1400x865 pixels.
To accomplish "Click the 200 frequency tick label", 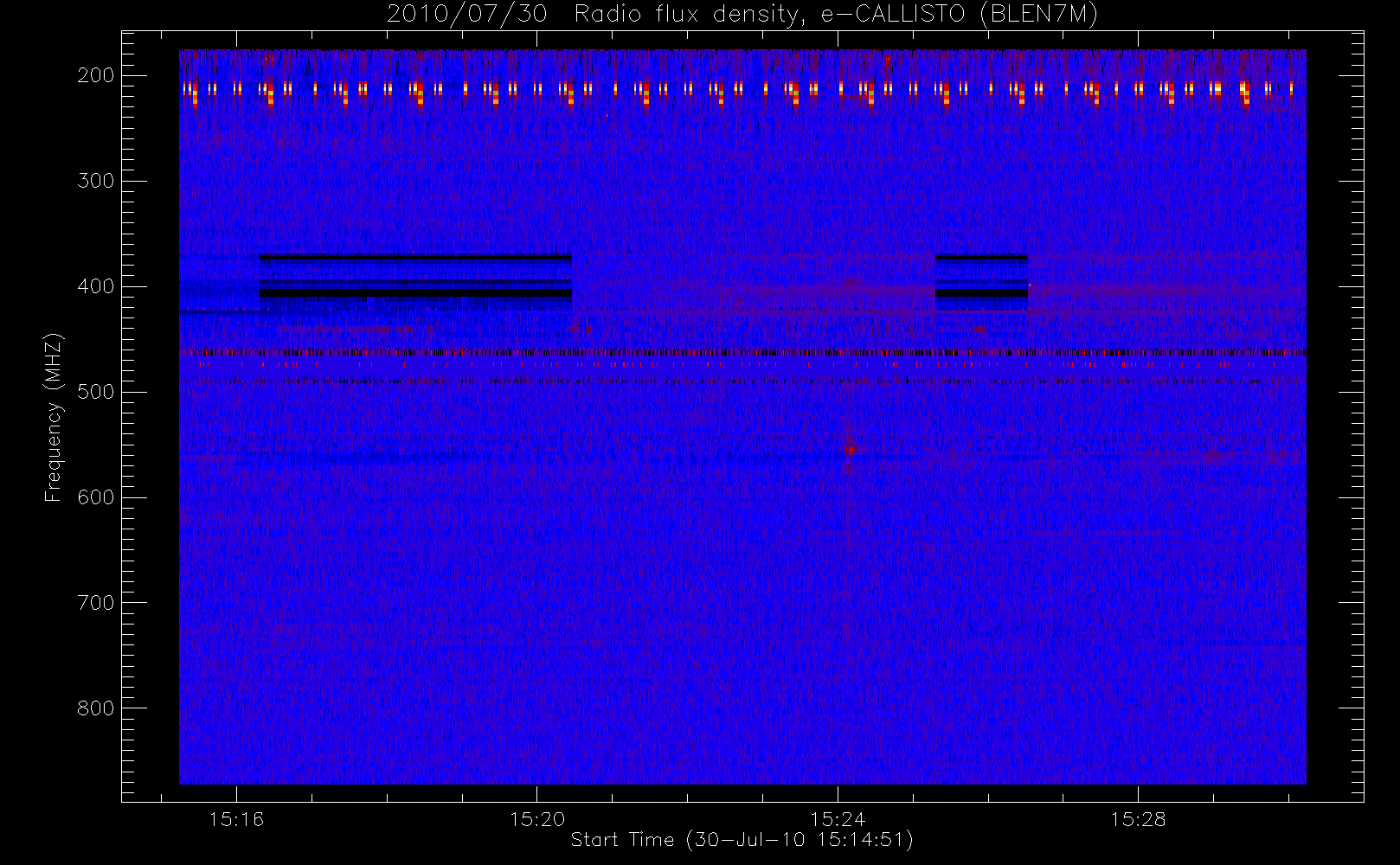I will click(x=96, y=75).
